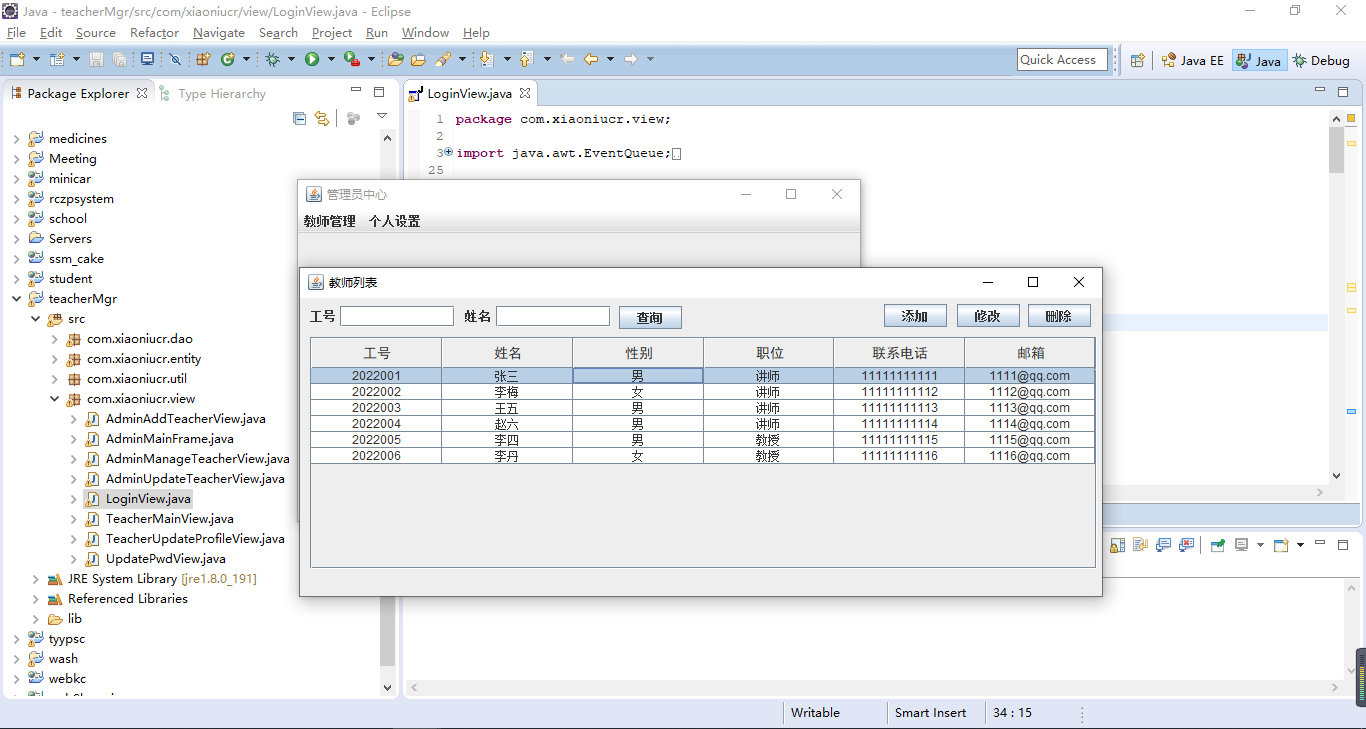Open the New file dropdown arrow
The image size is (1366, 729).
click(36, 59)
